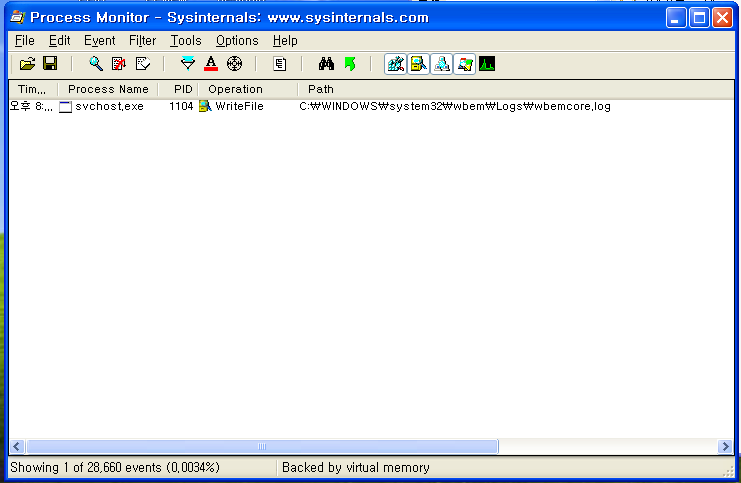
Task: Click the Open file toolbar icon
Action: click(27, 63)
